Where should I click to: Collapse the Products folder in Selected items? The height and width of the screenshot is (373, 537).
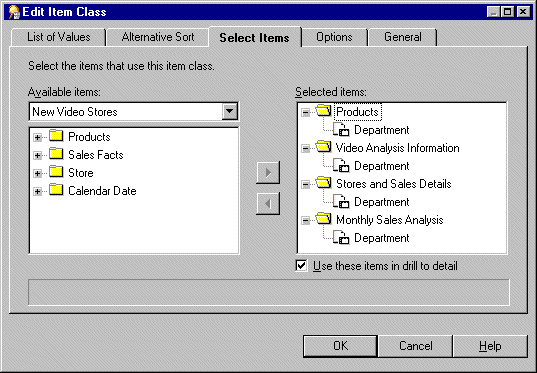[x=305, y=112]
